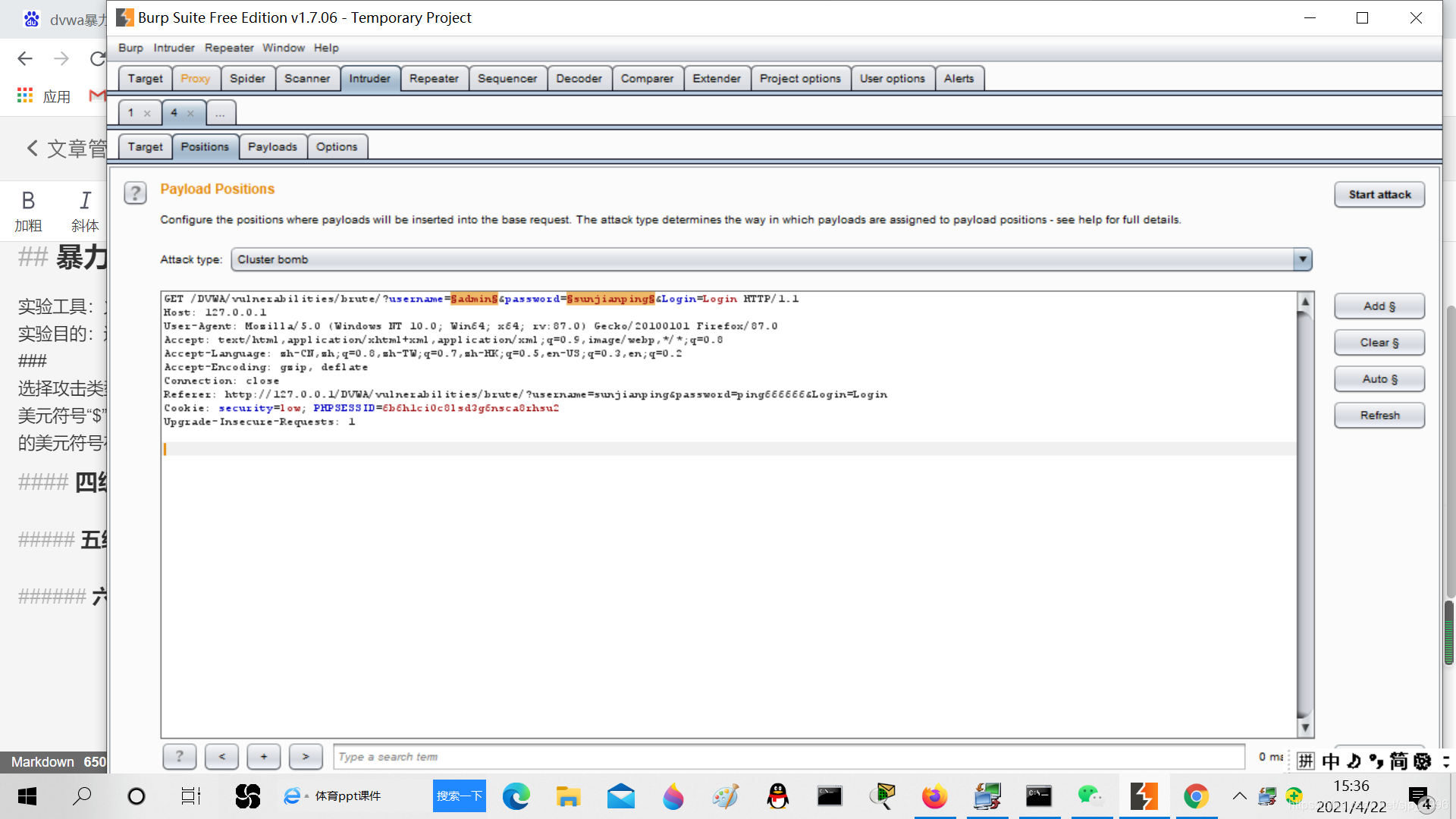The height and width of the screenshot is (819, 1456).
Task: Switch to Firefox on the taskbar
Action: coord(934,796)
